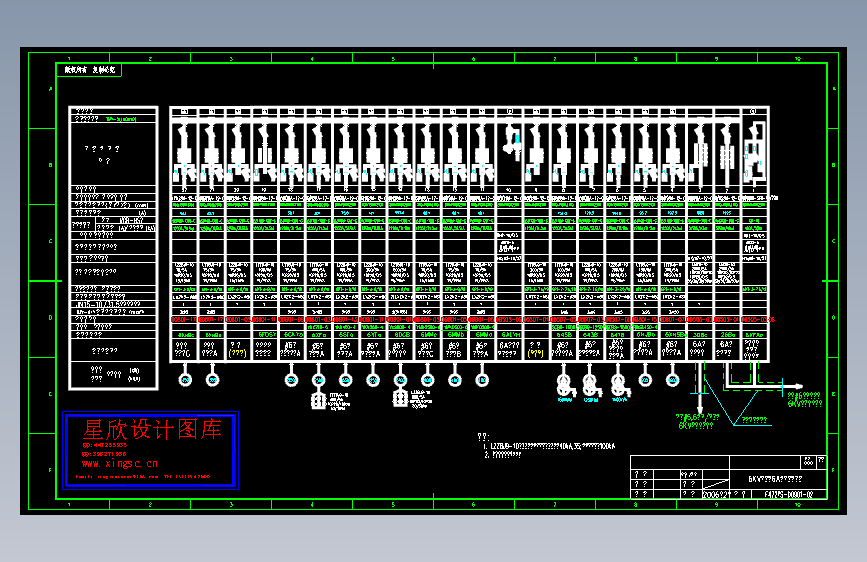The width and height of the screenshot is (867, 562).
Task: Click transformer symbol below the 6418 column
Action: coord(618,385)
